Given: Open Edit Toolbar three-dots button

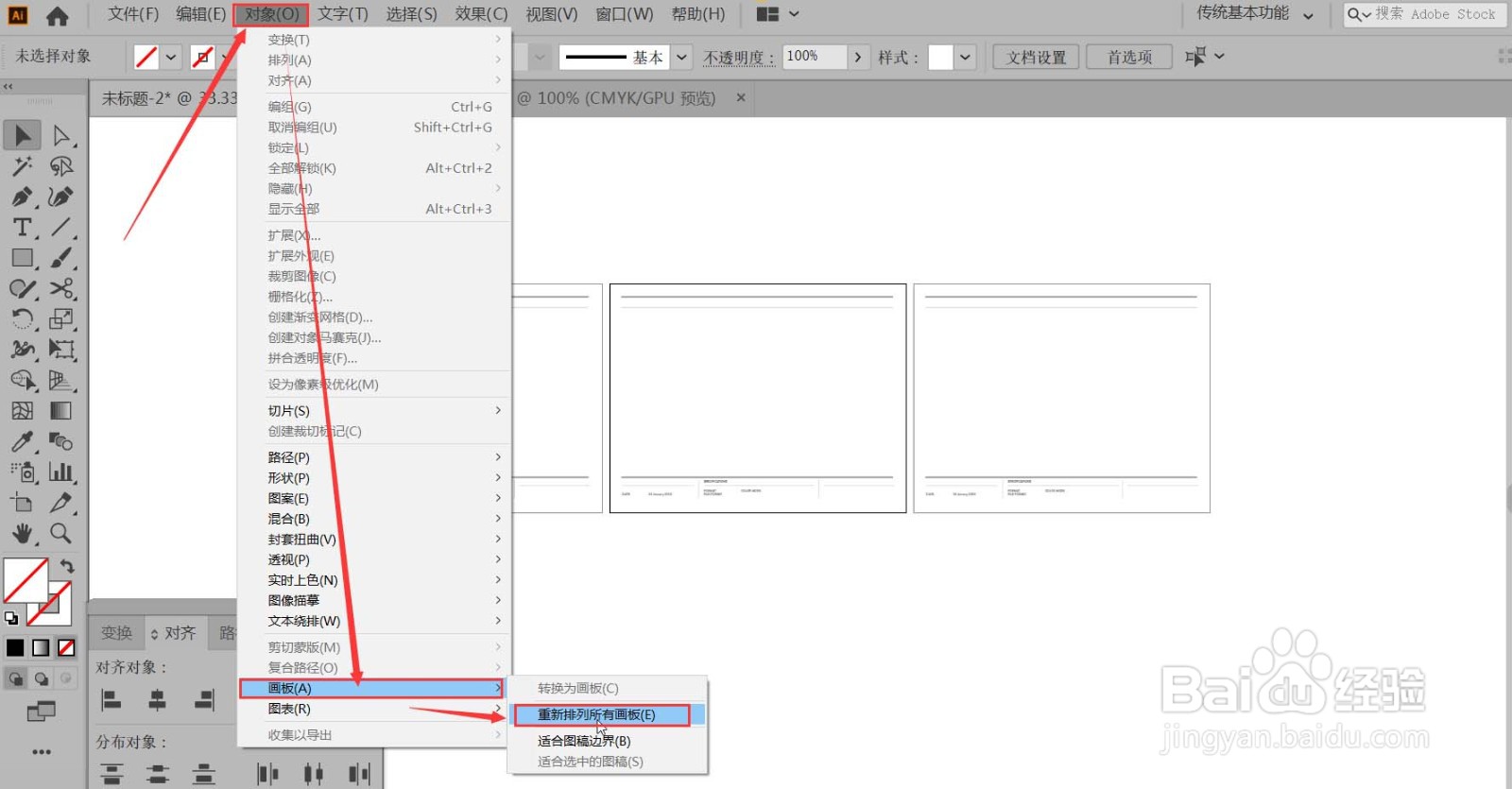Looking at the screenshot, I should (42, 752).
